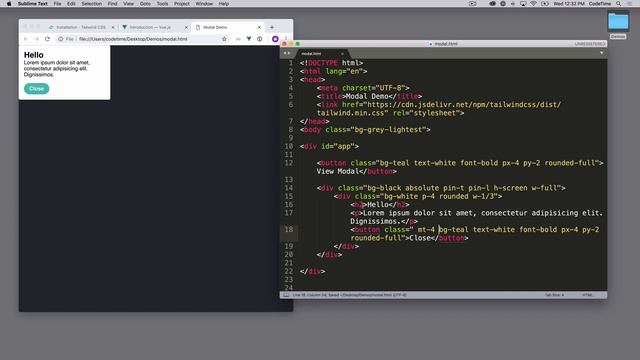Click the Hello heading in the modal
The width and height of the screenshot is (640, 360).
[33, 55]
